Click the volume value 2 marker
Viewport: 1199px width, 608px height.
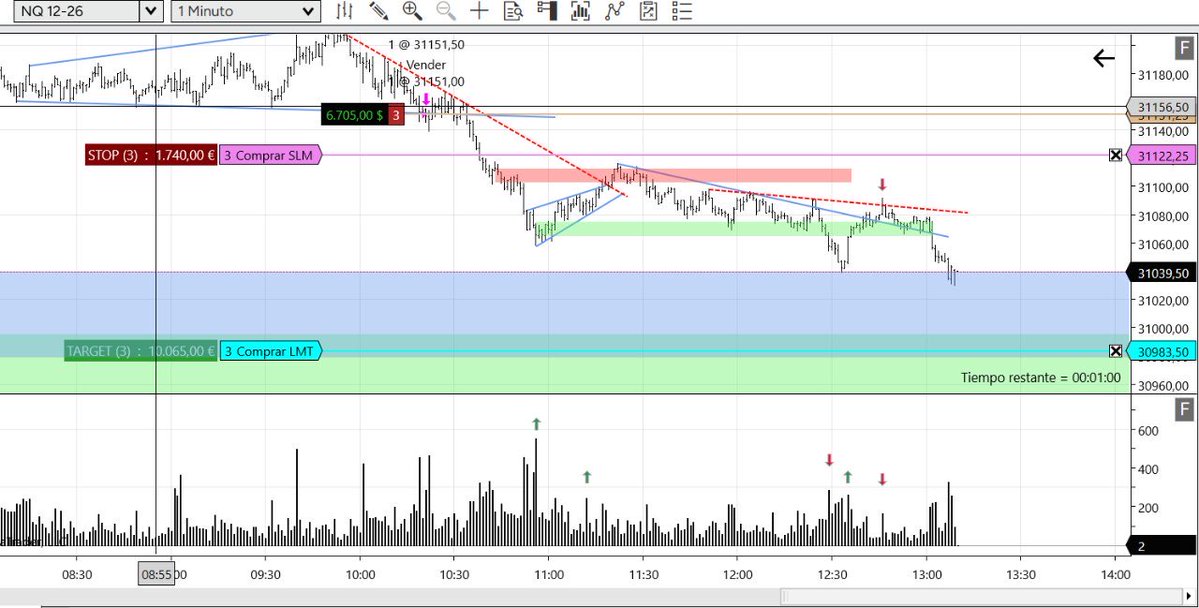(x=1161, y=545)
